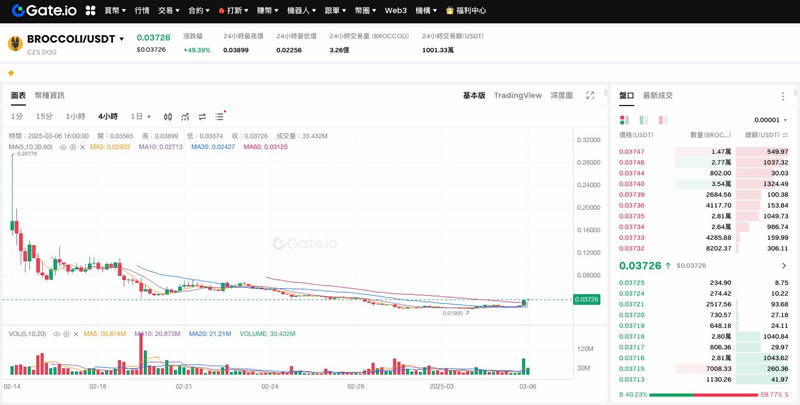Expand chart to fullscreen
Screen dimensions: 800x405
point(590,95)
